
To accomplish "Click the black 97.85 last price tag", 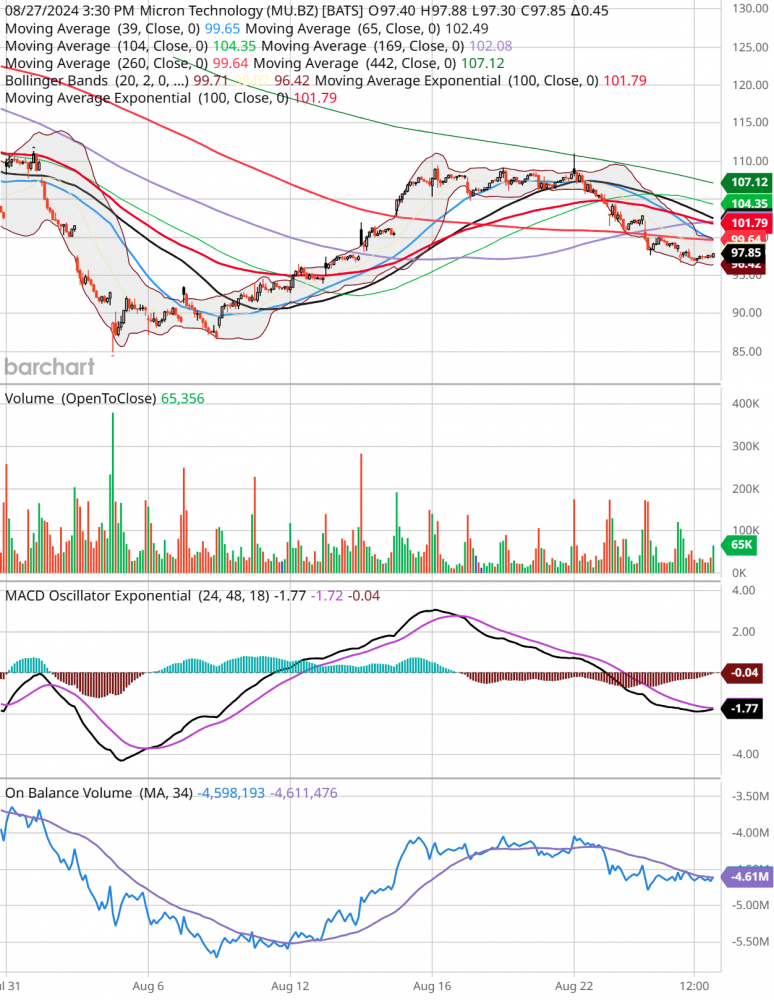I will 743,253.
